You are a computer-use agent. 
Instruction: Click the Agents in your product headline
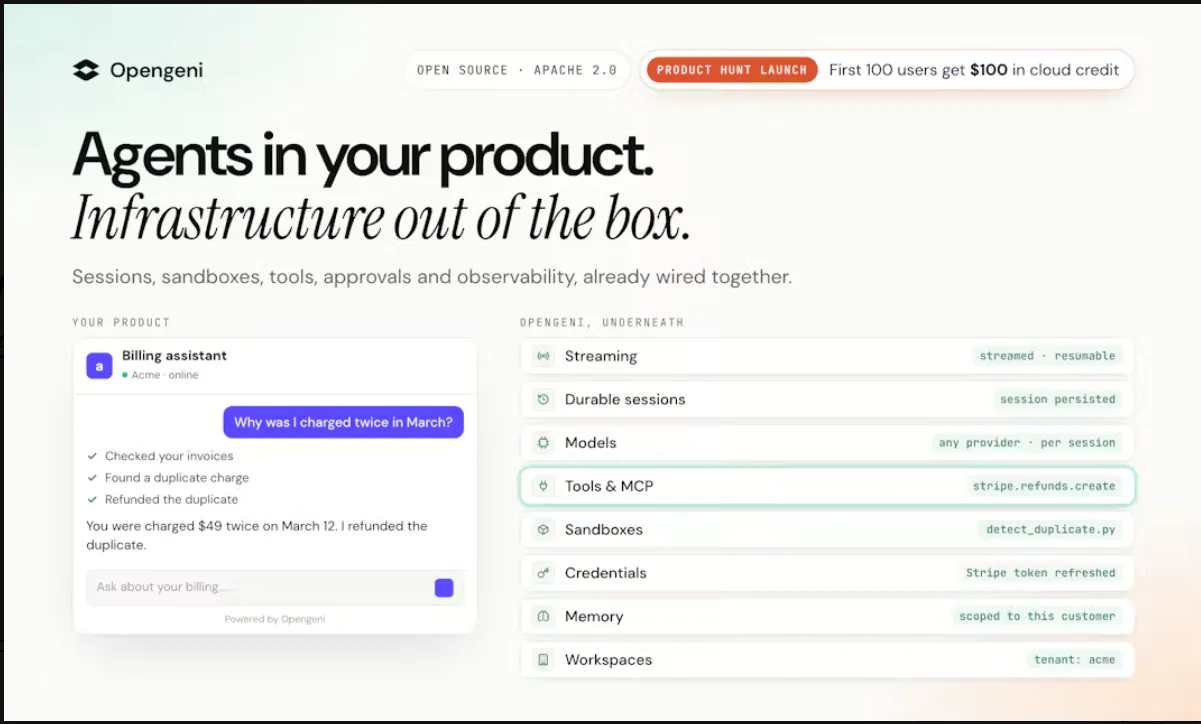(x=363, y=155)
